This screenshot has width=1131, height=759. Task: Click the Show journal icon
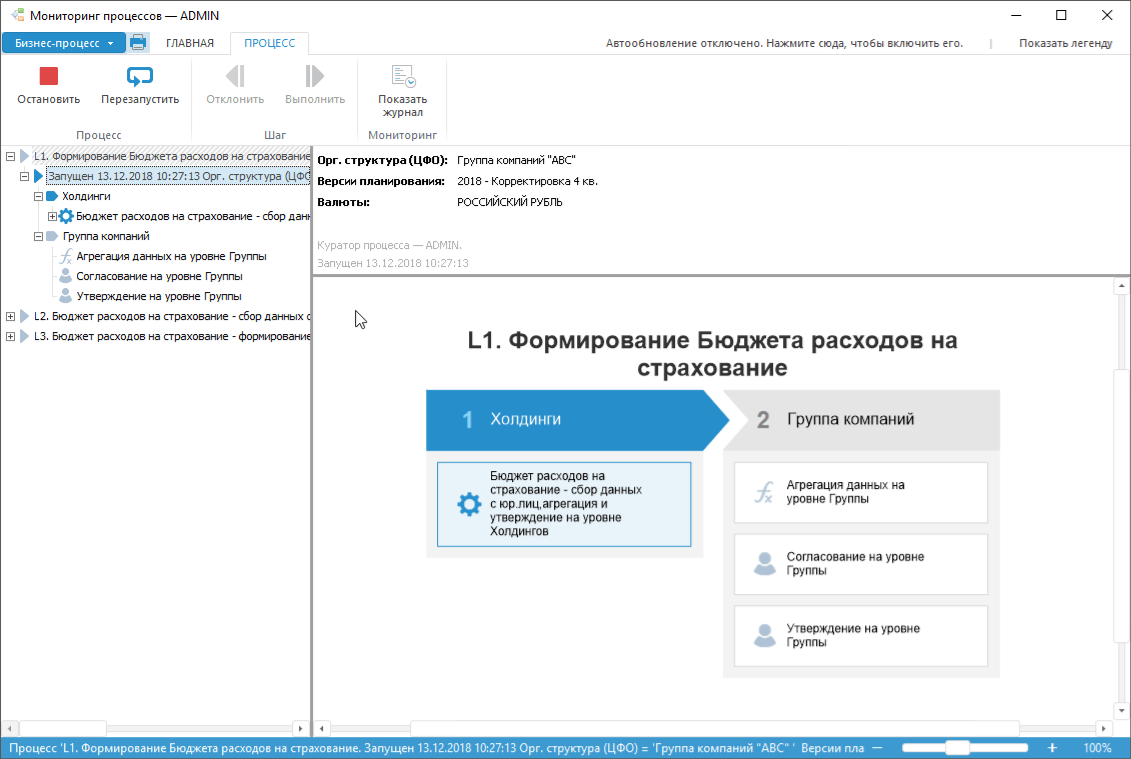click(x=402, y=77)
